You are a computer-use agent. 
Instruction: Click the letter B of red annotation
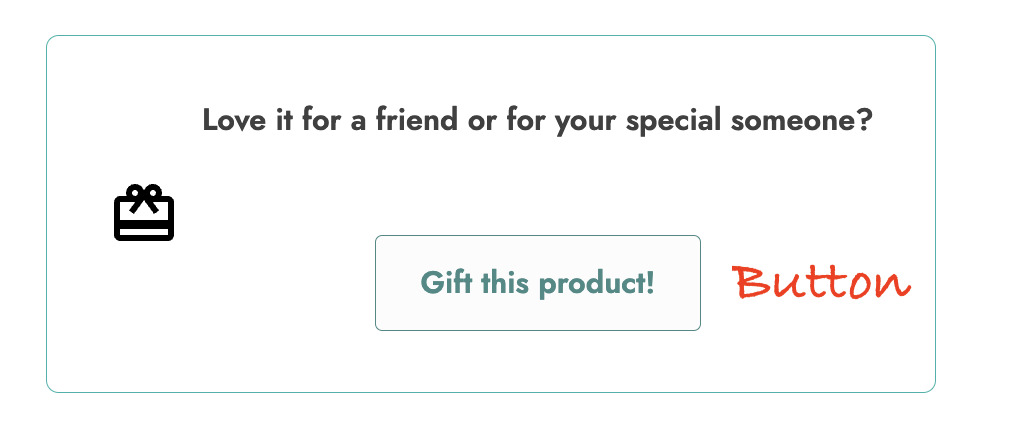click(x=751, y=281)
